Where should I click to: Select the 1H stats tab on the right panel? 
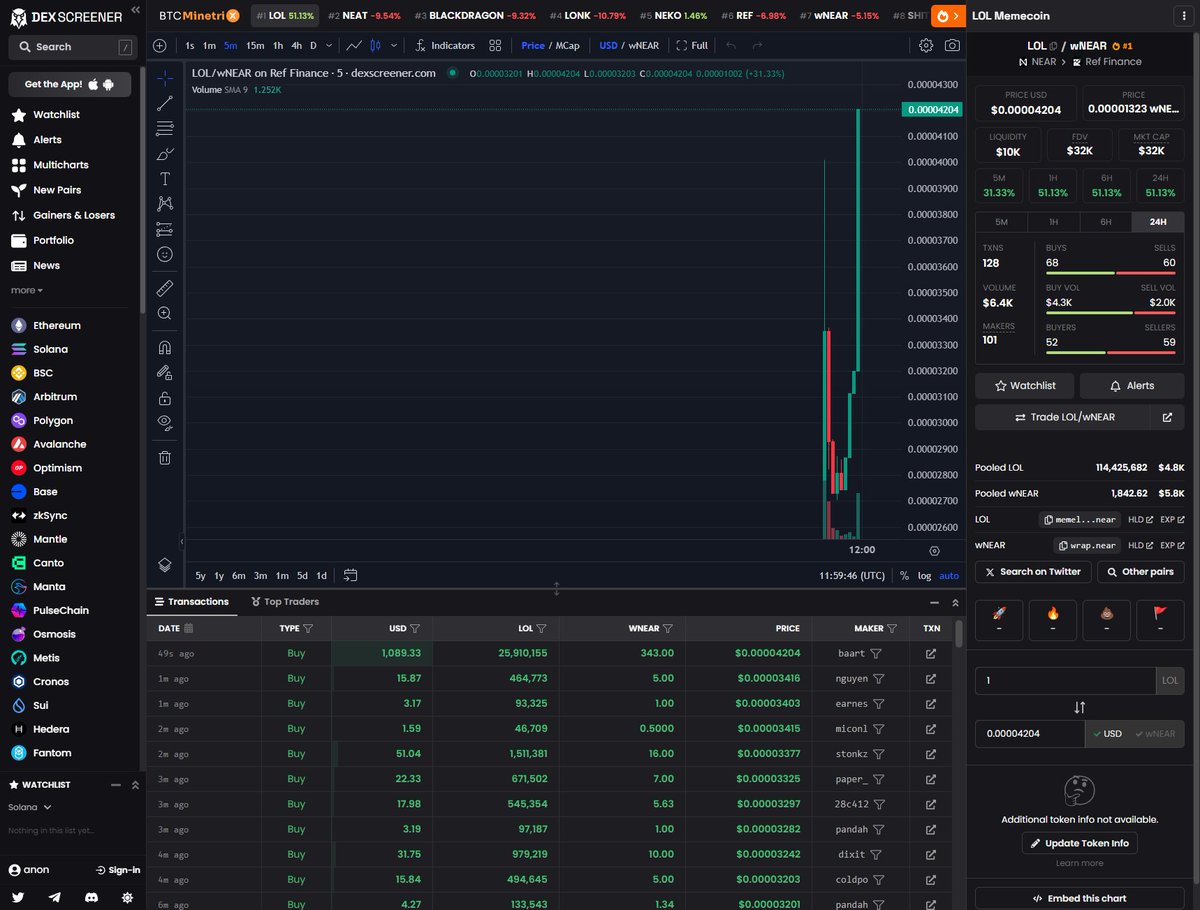[1052, 221]
